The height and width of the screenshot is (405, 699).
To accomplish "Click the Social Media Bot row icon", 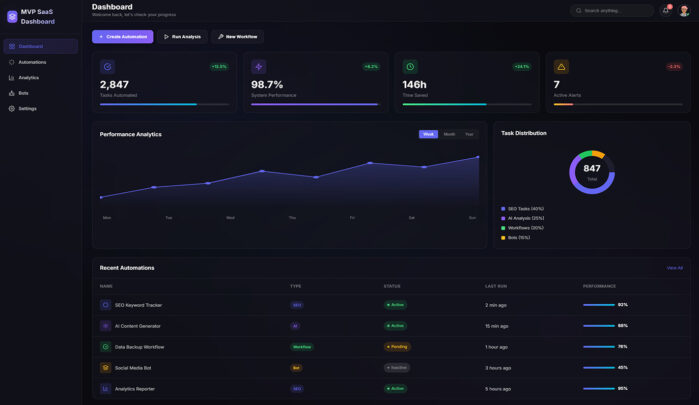I will tap(105, 367).
